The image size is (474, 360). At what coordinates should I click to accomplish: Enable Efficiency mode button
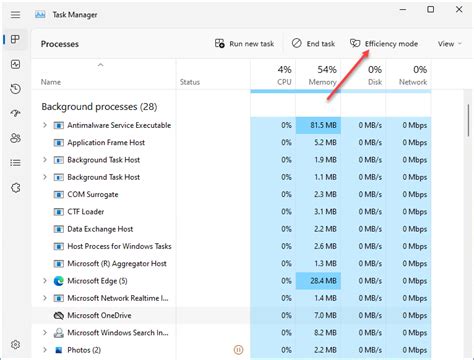point(384,44)
